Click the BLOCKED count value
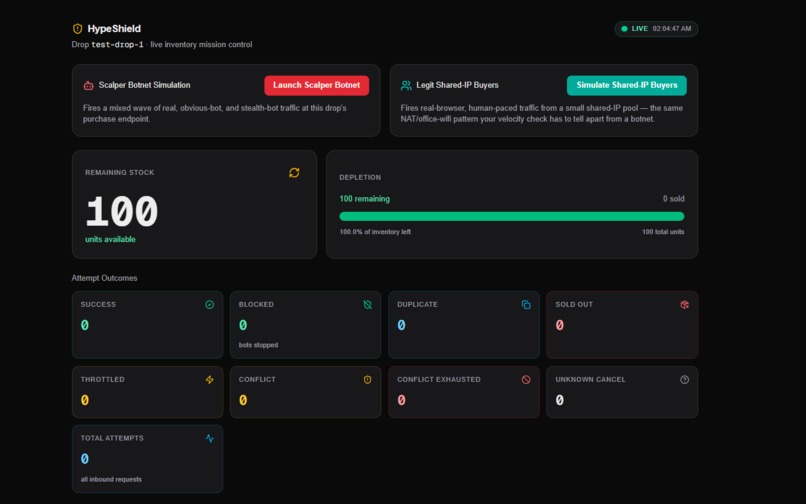This screenshot has height=504, width=806. click(243, 326)
